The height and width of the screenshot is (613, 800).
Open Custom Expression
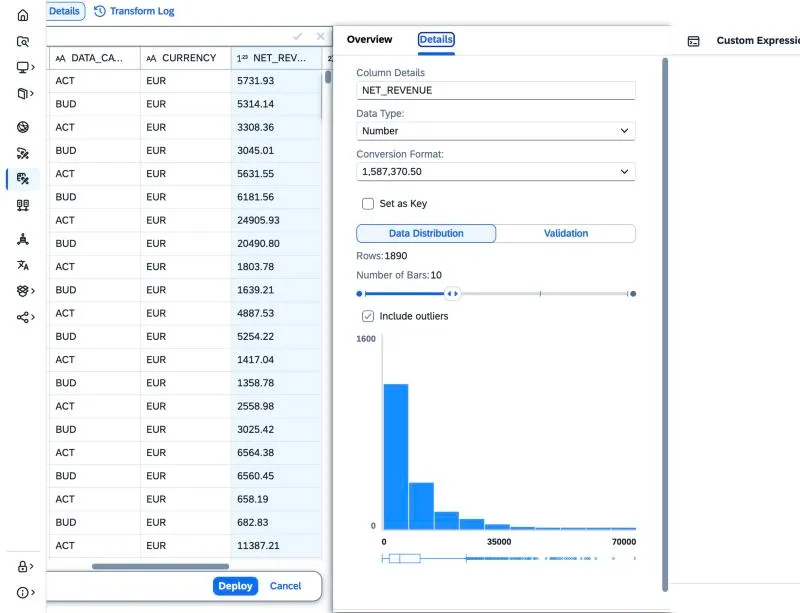[758, 40]
